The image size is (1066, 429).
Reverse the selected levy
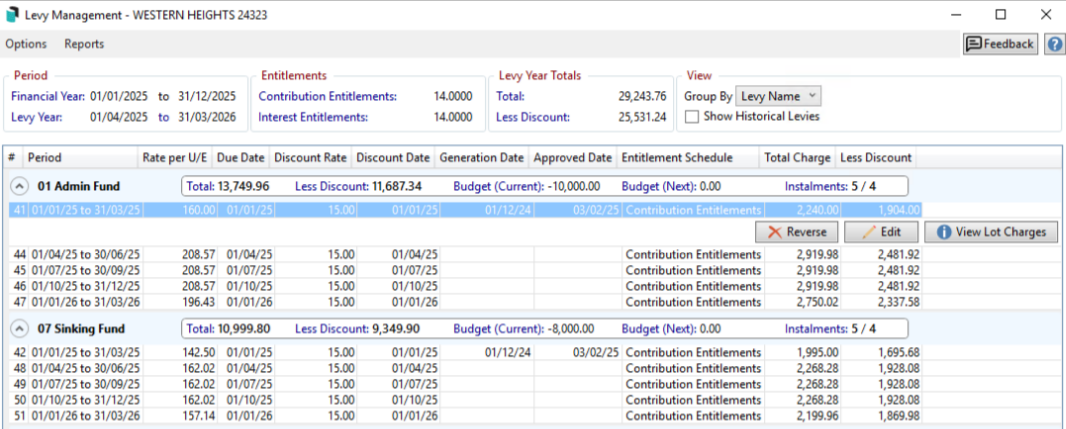click(797, 232)
